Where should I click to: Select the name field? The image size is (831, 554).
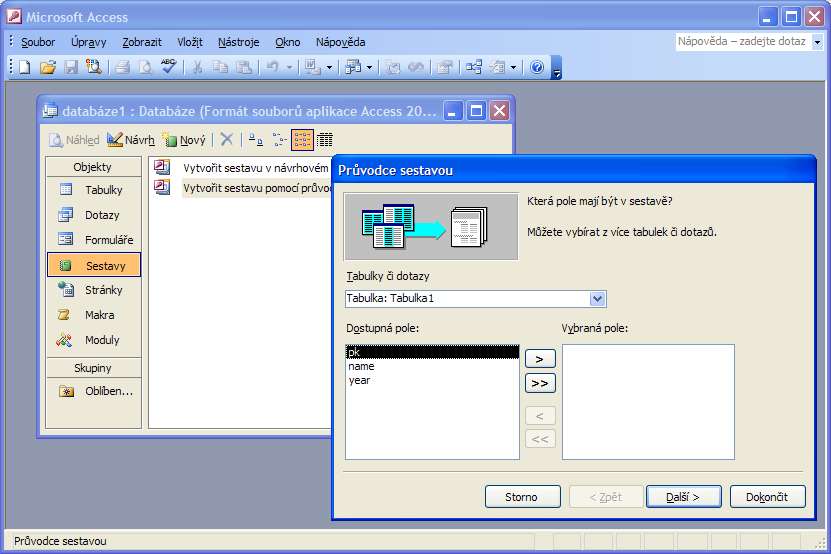click(432, 366)
